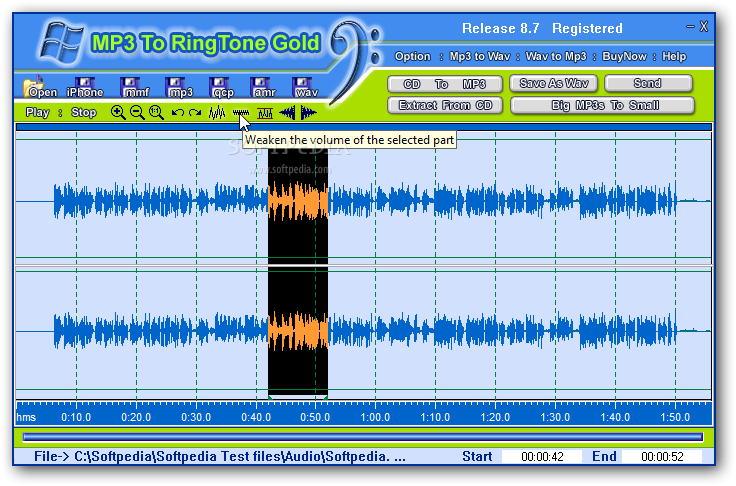Minimize the MP3 To RingTone Gold window

pyautogui.click(x=690, y=27)
